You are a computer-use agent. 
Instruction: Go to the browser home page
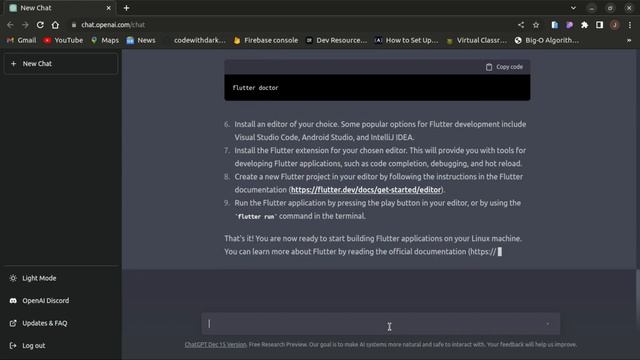55,25
